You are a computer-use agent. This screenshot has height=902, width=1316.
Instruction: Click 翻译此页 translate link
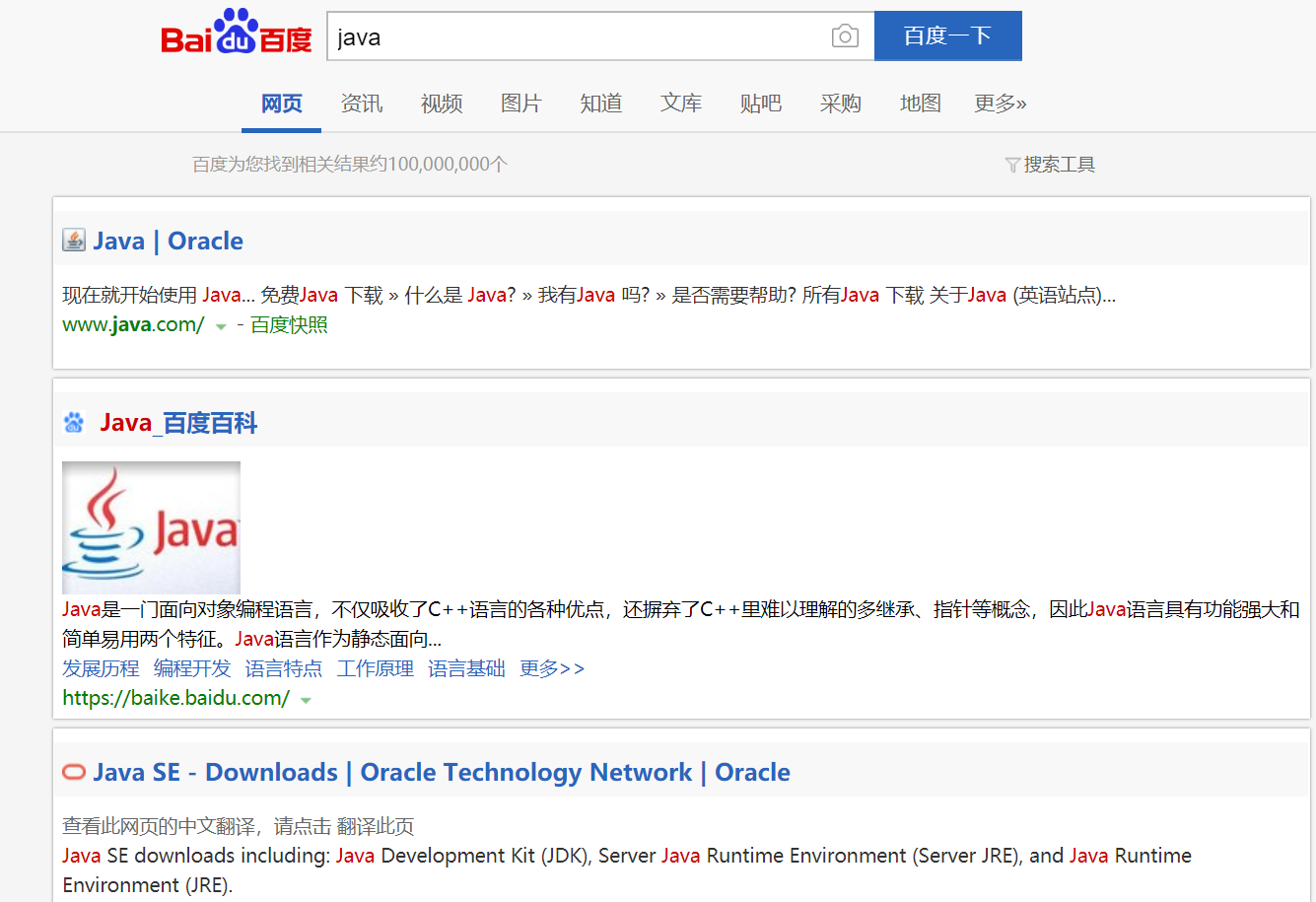pyautogui.click(x=376, y=826)
